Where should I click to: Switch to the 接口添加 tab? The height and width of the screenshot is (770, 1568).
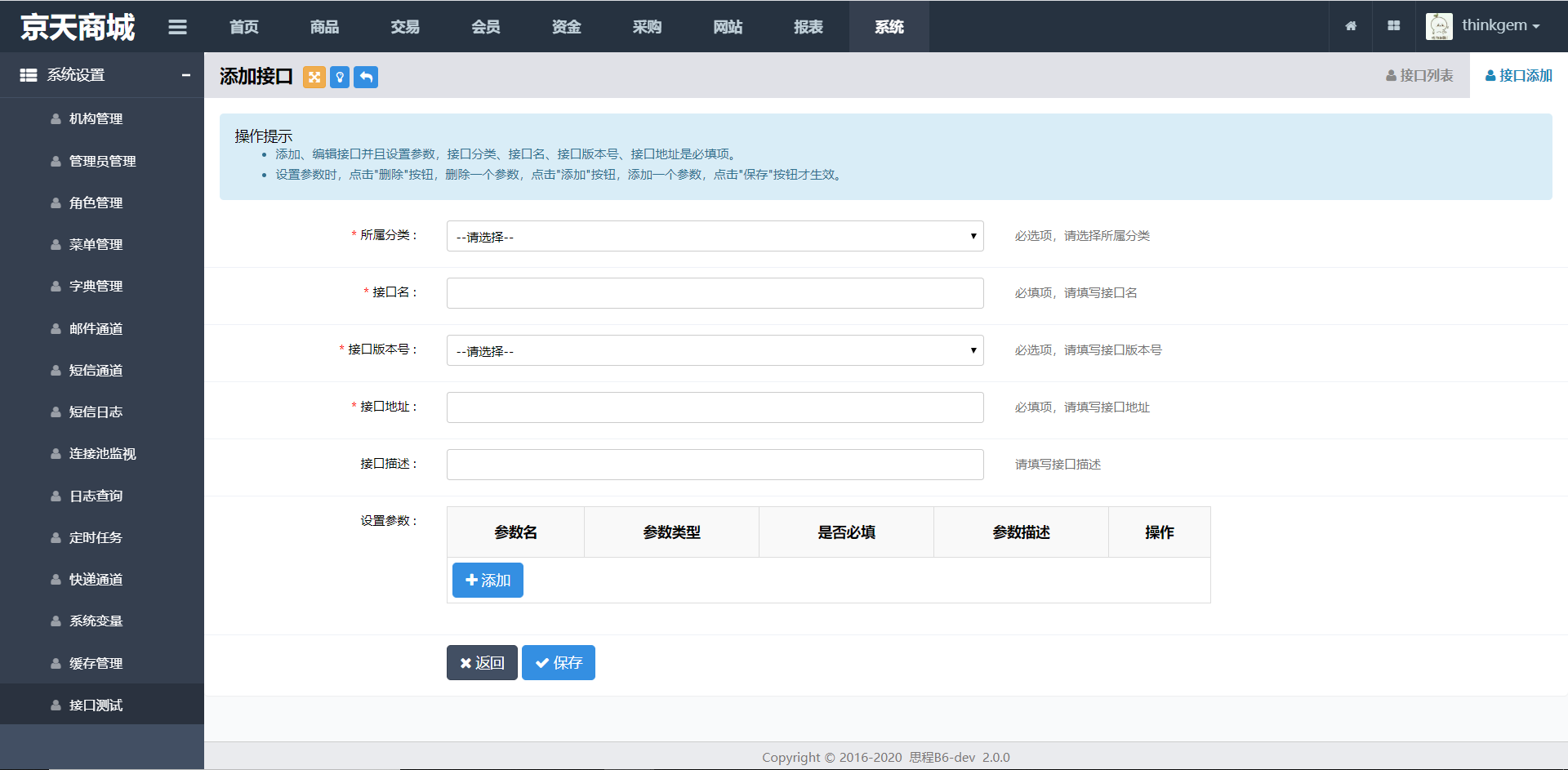[1519, 75]
